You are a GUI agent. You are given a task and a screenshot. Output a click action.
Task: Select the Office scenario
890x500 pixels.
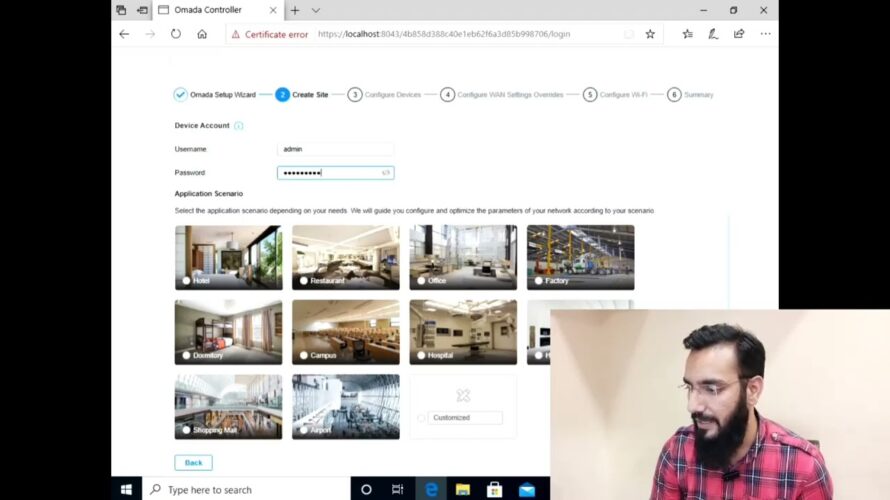click(463, 258)
